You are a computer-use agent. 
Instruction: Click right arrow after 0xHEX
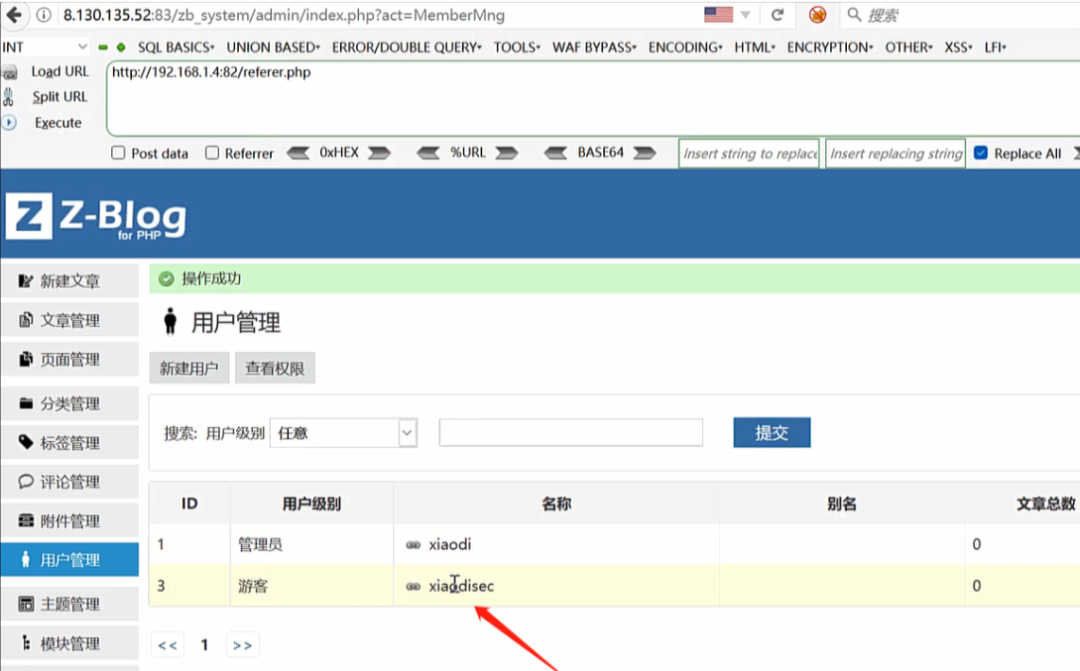point(379,153)
